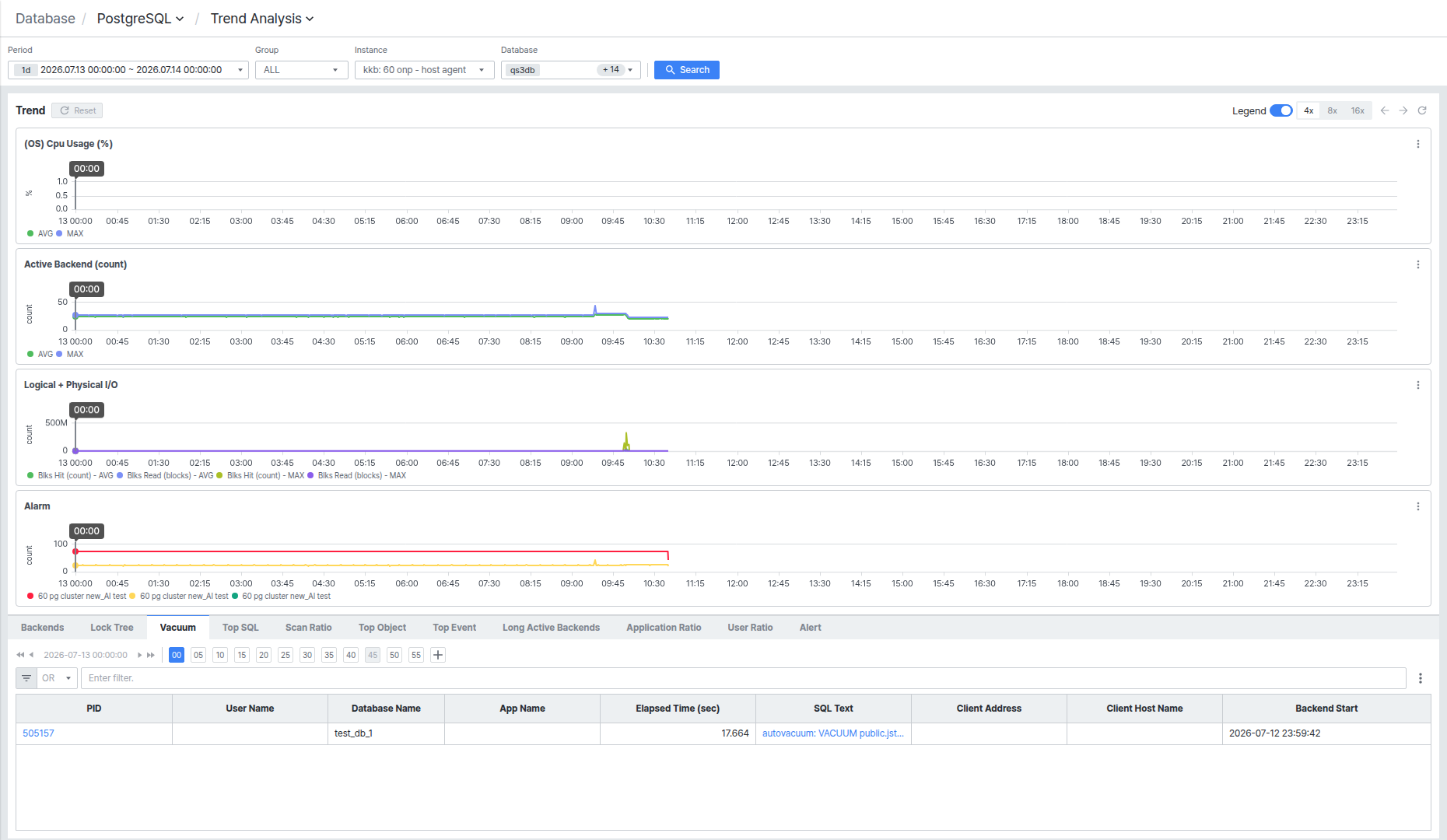1447x840 pixels.
Task: Open the Period date range dropdown
Action: point(128,70)
